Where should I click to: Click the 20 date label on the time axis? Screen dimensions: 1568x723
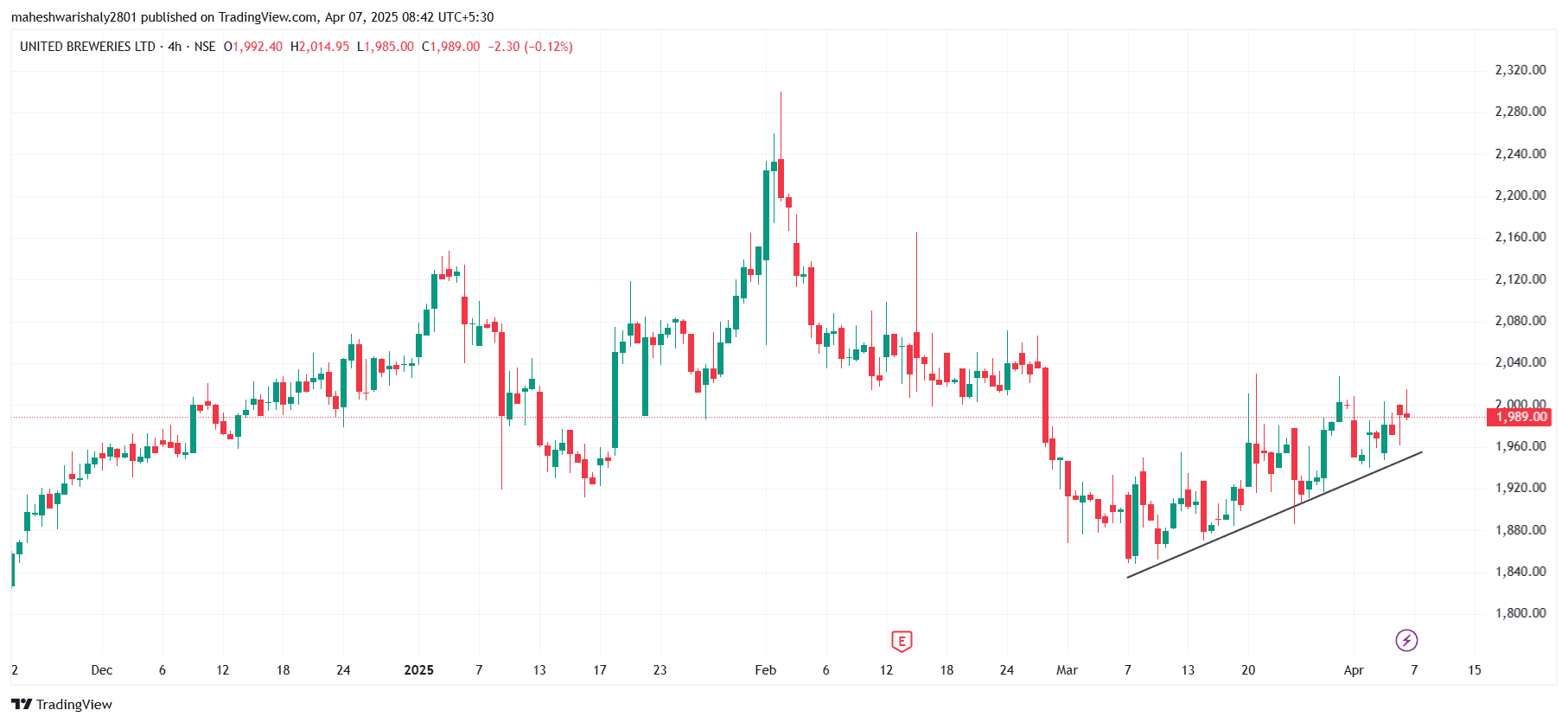click(x=1248, y=670)
